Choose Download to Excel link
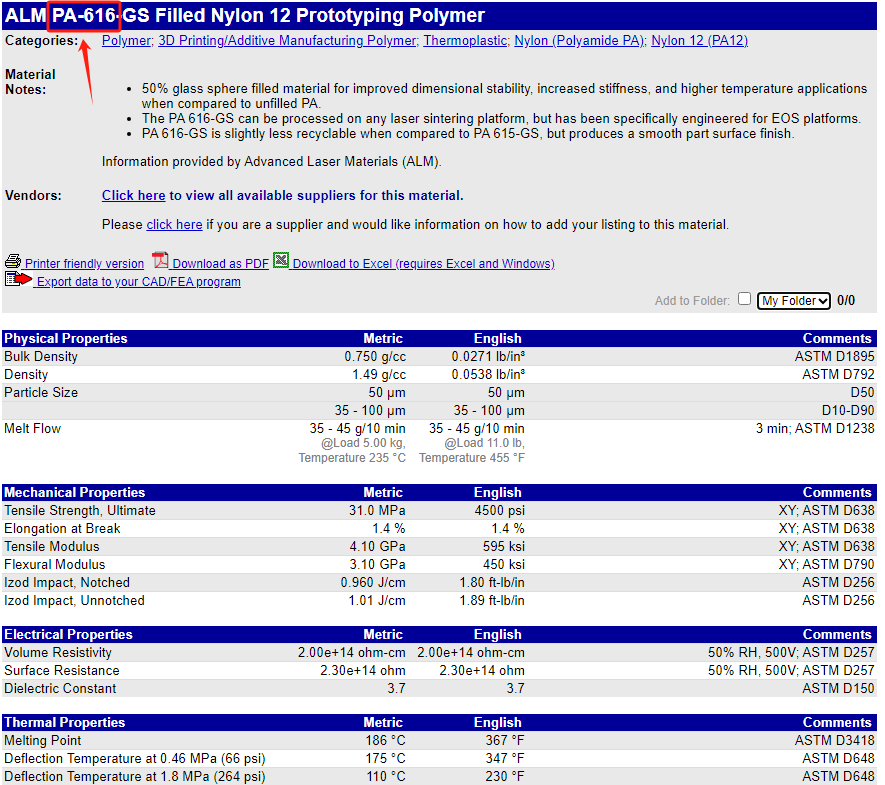Viewport: 885px width, 785px height. pyautogui.click(x=423, y=264)
